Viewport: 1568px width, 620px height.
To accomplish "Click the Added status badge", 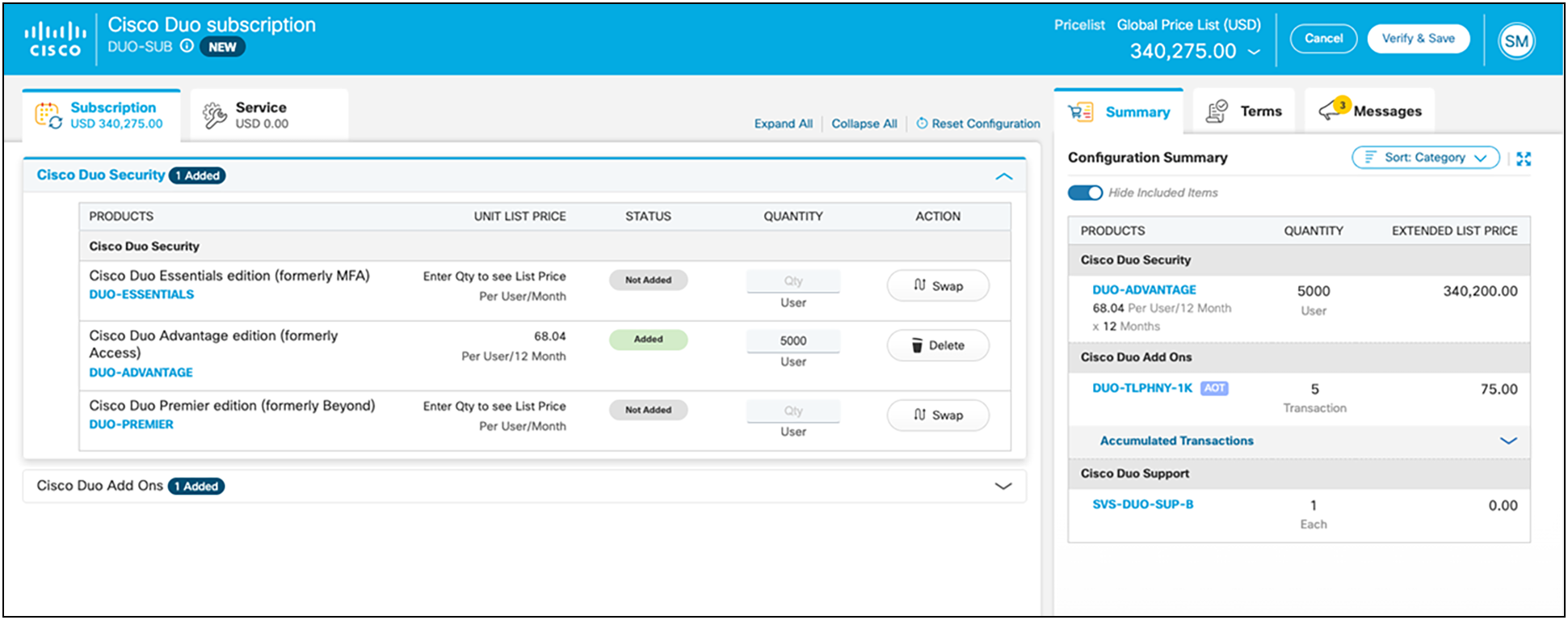I will click(648, 340).
